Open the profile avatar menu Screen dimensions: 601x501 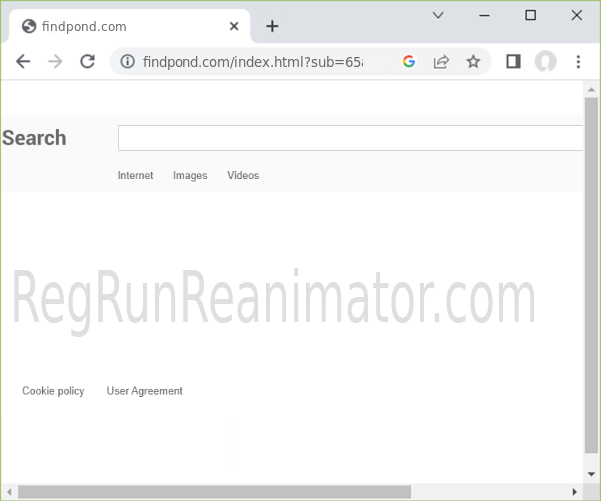545,61
